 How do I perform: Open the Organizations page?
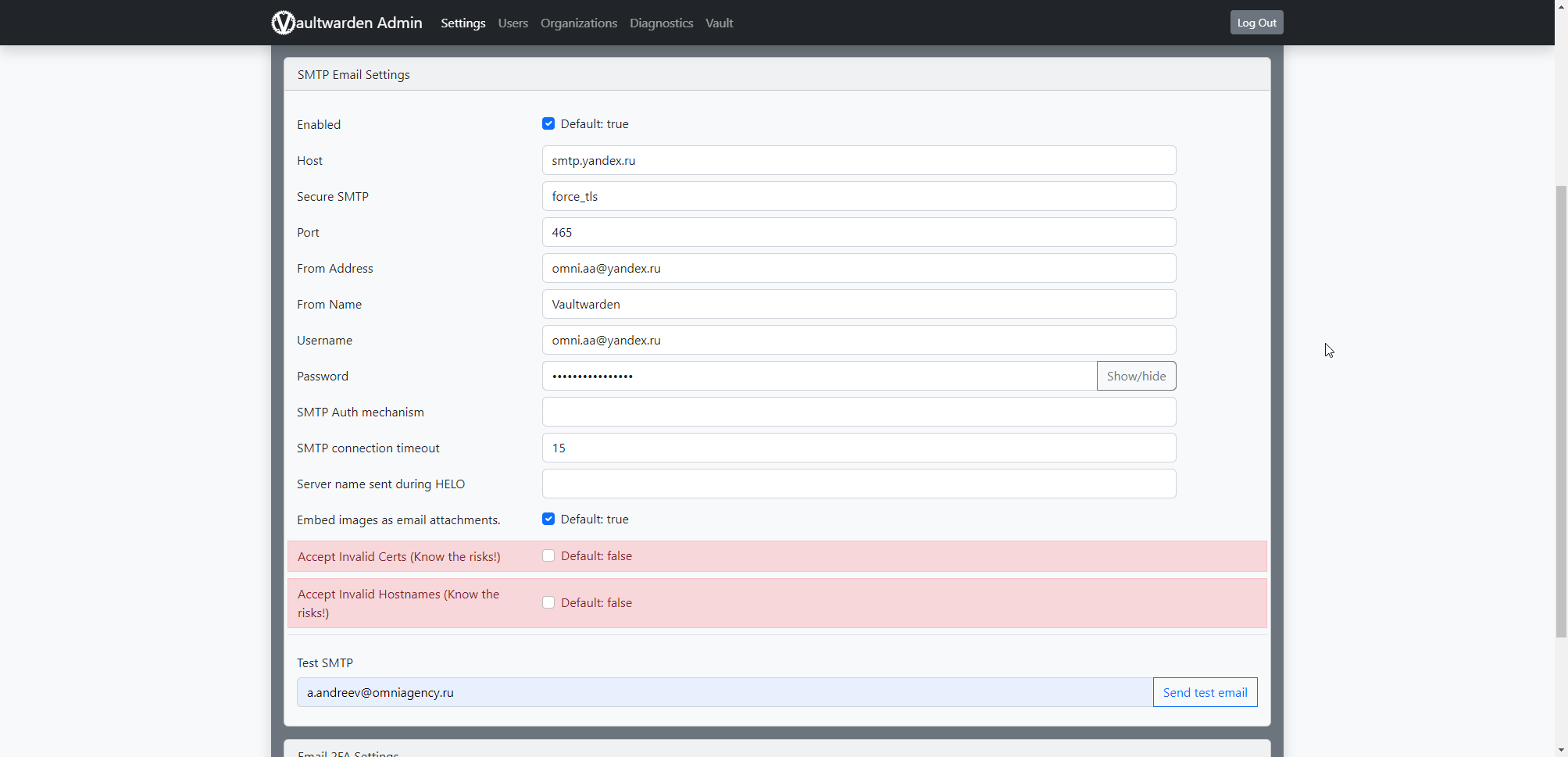click(x=579, y=23)
